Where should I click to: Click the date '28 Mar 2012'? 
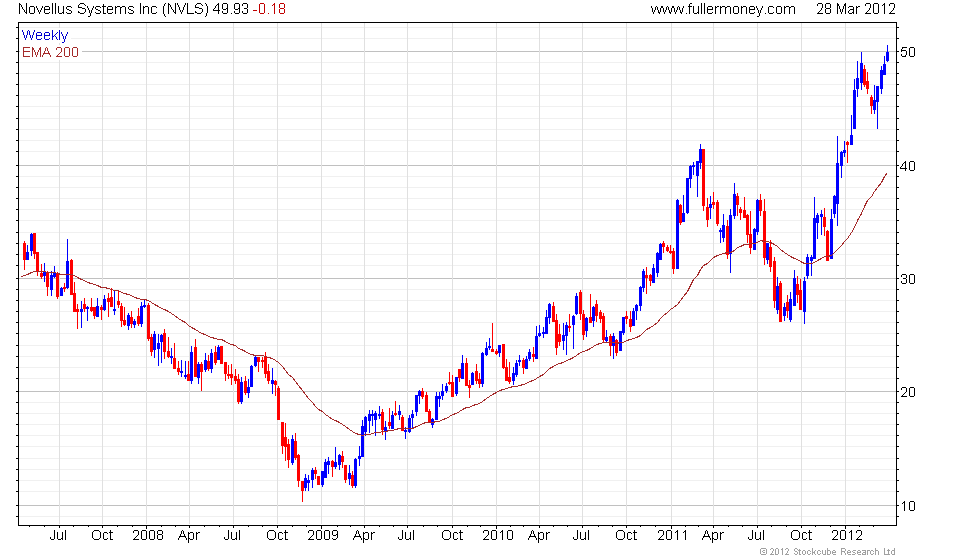point(856,9)
